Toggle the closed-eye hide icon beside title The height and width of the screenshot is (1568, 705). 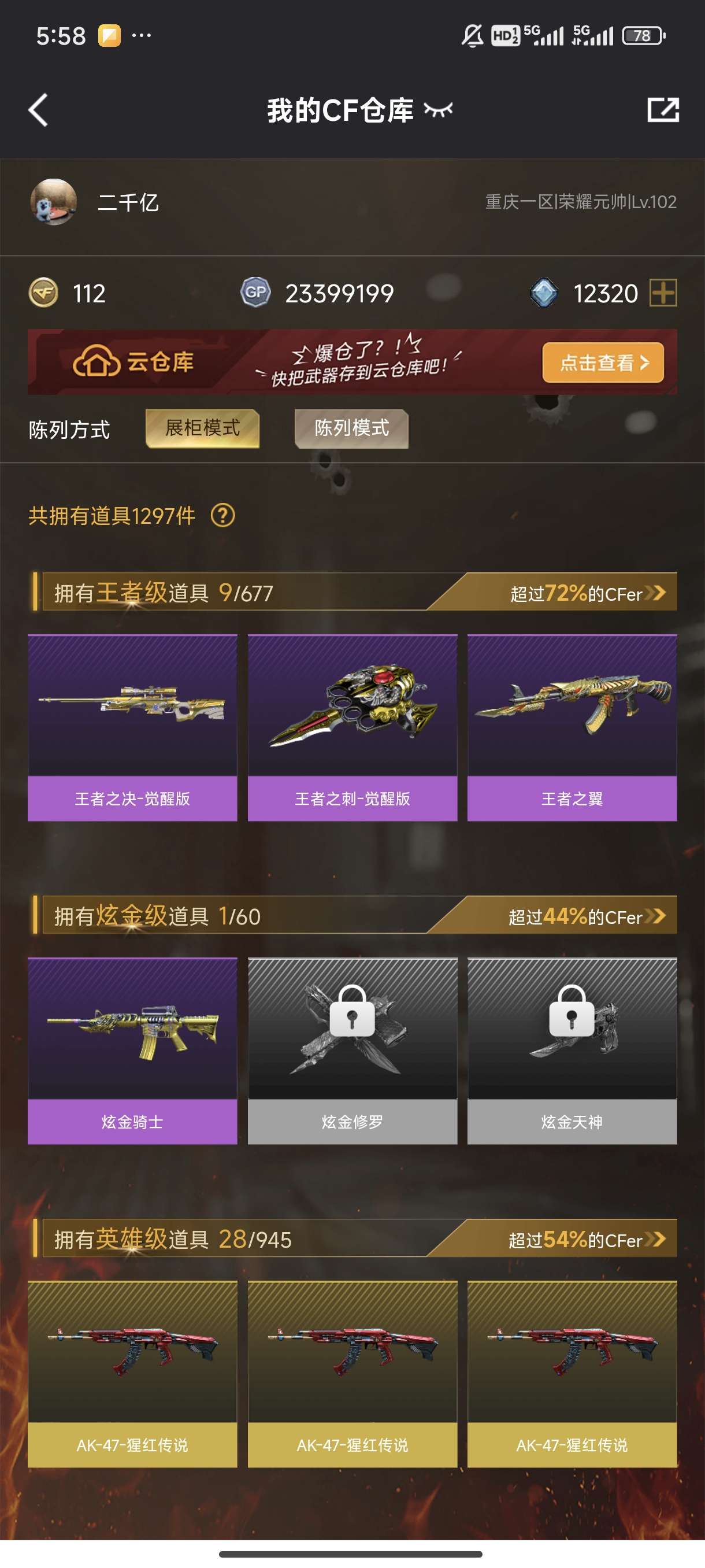tap(438, 110)
